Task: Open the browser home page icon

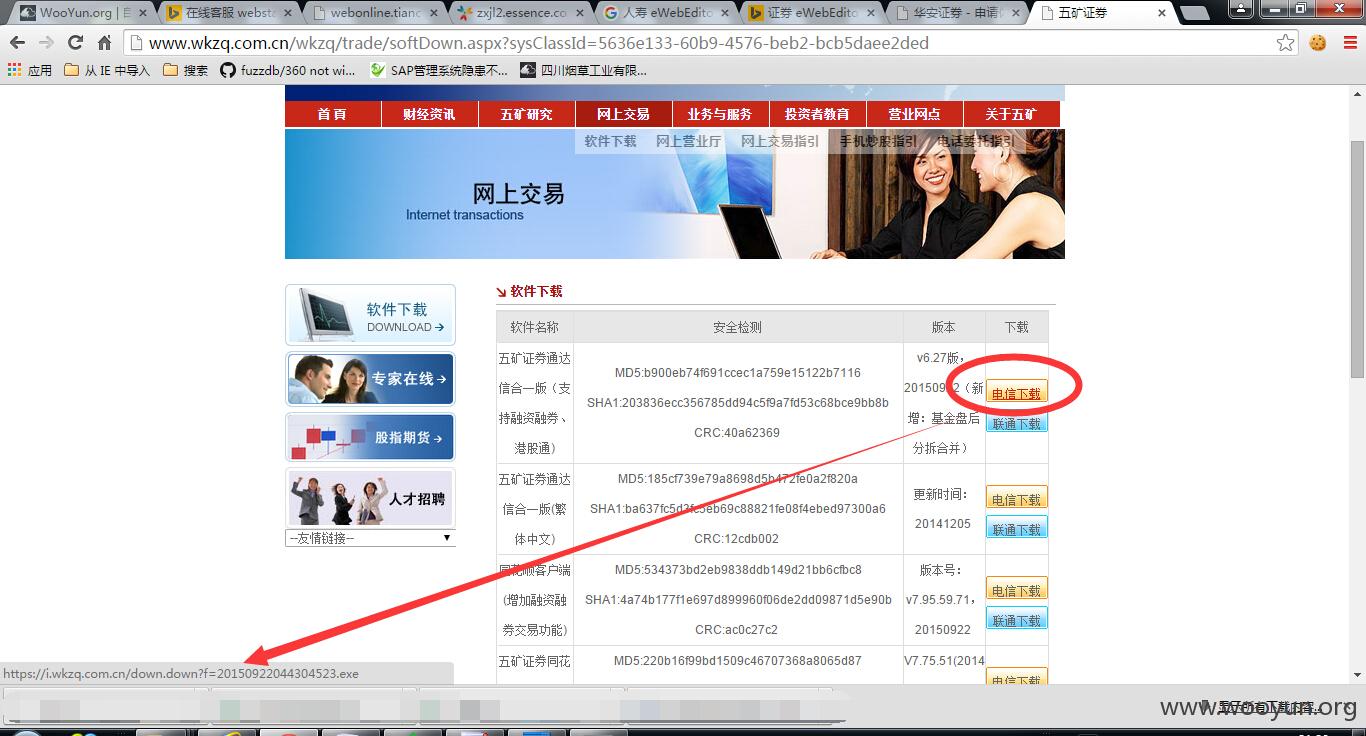Action: pos(104,43)
